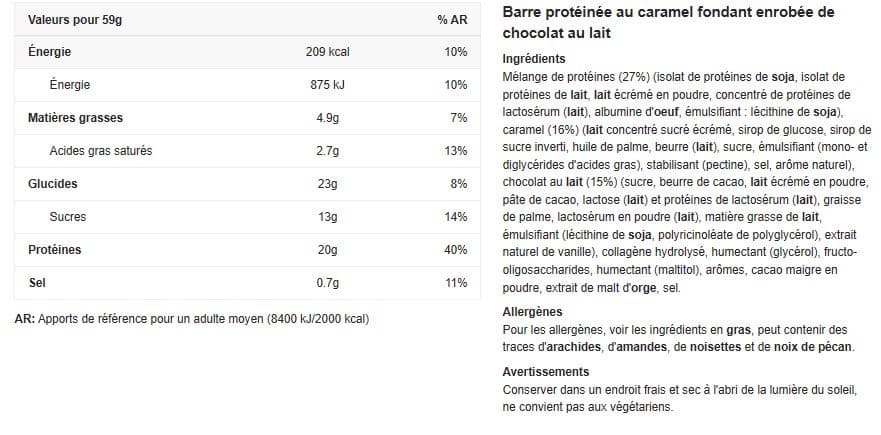
Task: Select the 'Mélange de protéines (27%)' ingredient text
Action: tap(576, 76)
